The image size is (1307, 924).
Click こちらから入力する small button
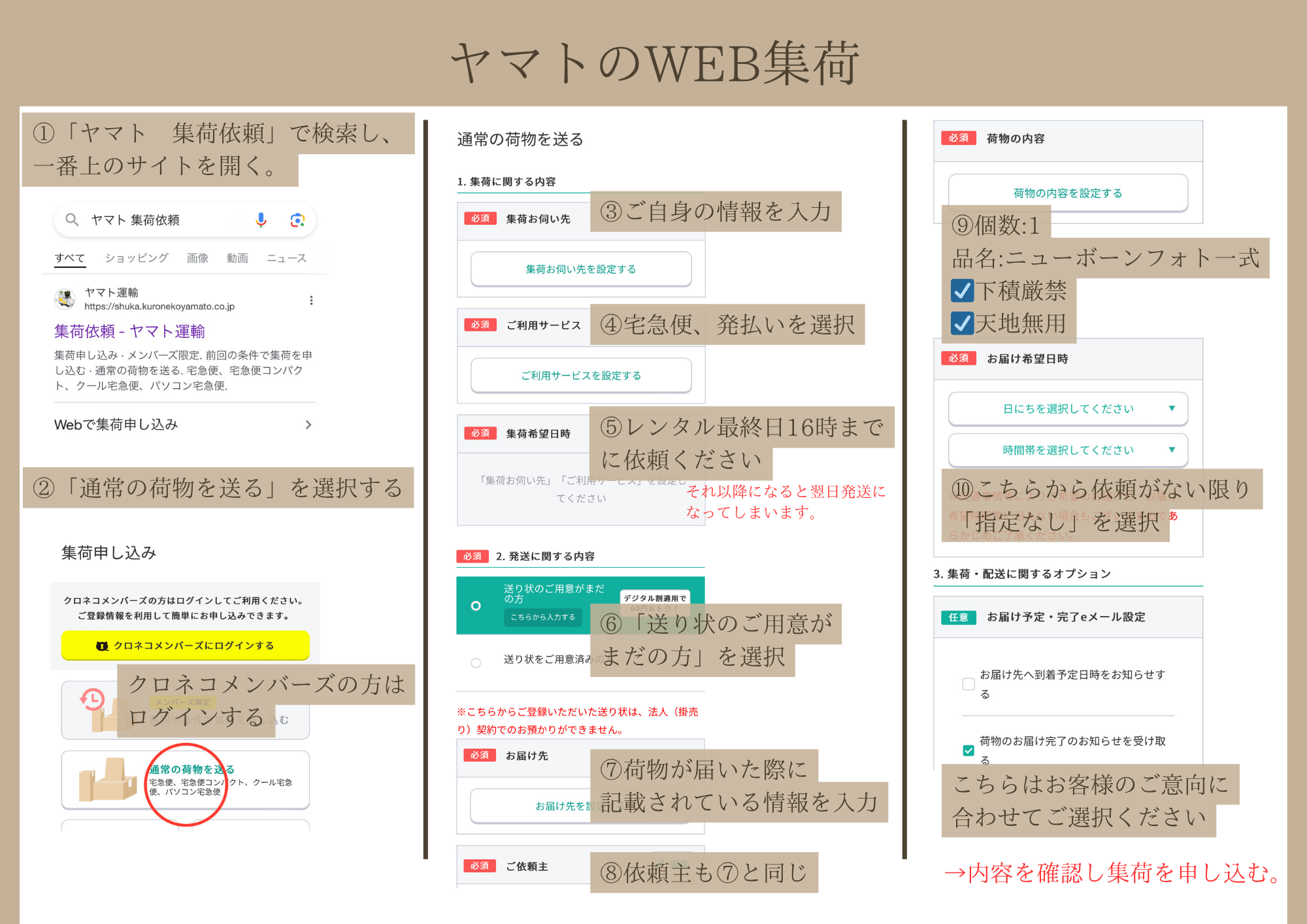543,617
